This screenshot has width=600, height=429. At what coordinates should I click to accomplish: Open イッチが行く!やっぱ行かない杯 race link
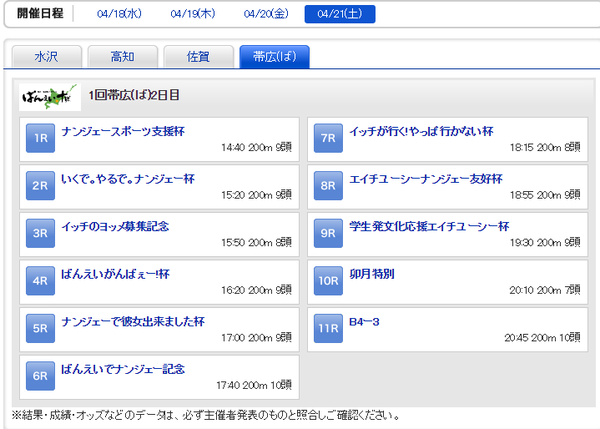pos(421,131)
